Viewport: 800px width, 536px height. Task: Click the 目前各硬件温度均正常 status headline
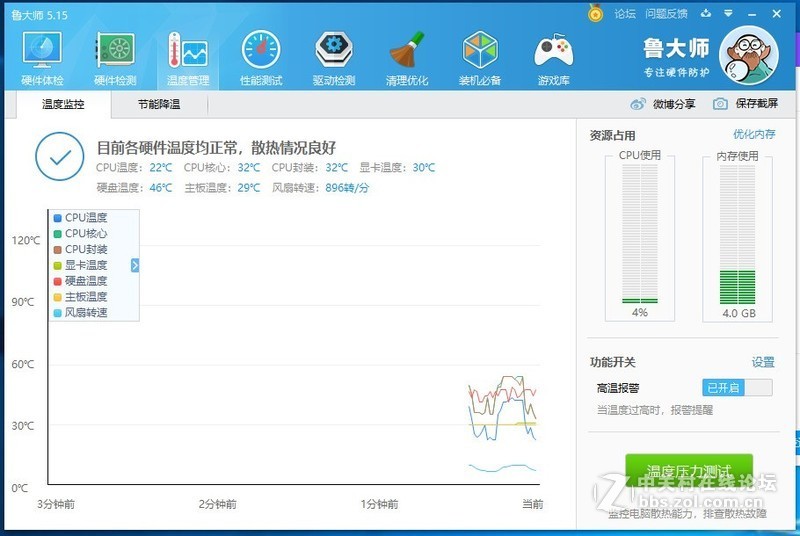[x=216, y=148]
